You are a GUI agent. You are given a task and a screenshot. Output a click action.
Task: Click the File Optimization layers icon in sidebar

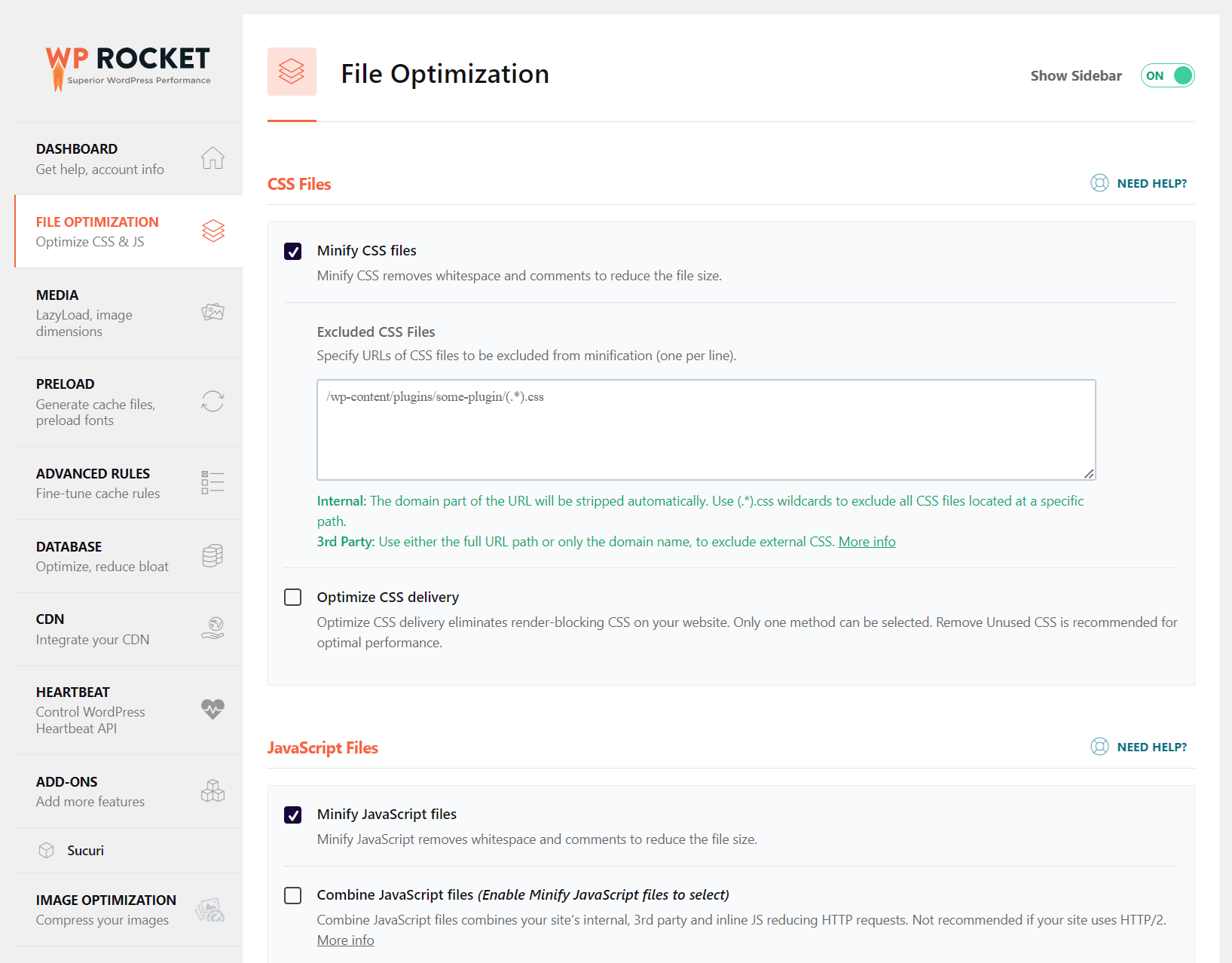click(x=213, y=231)
